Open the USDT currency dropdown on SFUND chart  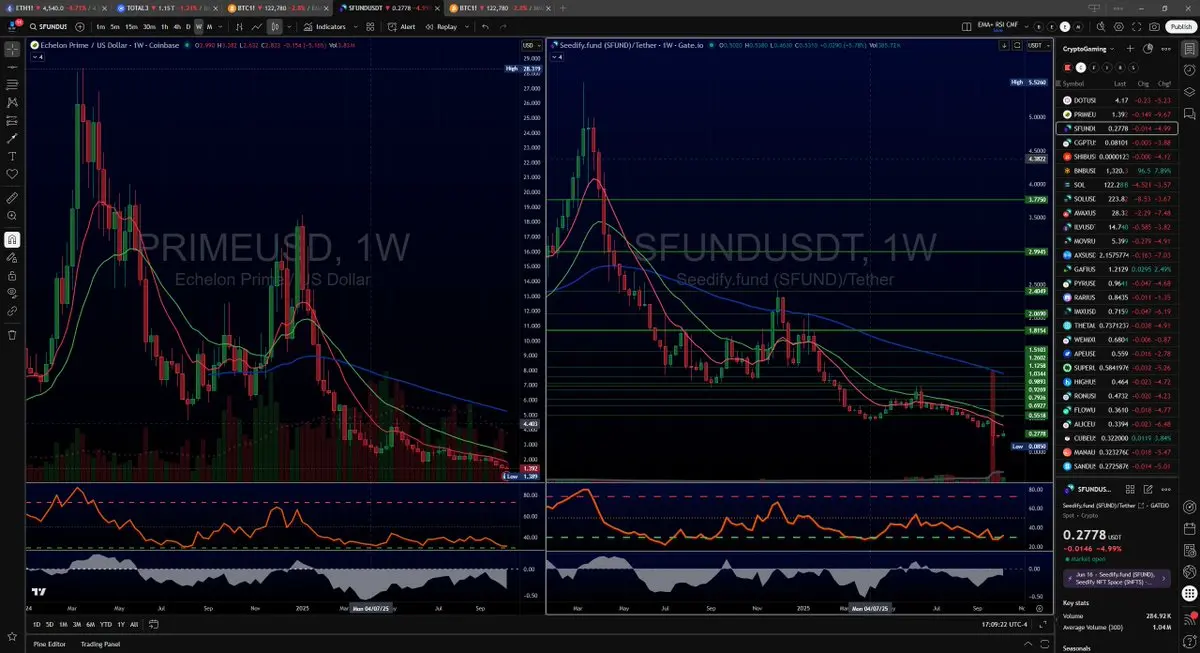point(1039,45)
